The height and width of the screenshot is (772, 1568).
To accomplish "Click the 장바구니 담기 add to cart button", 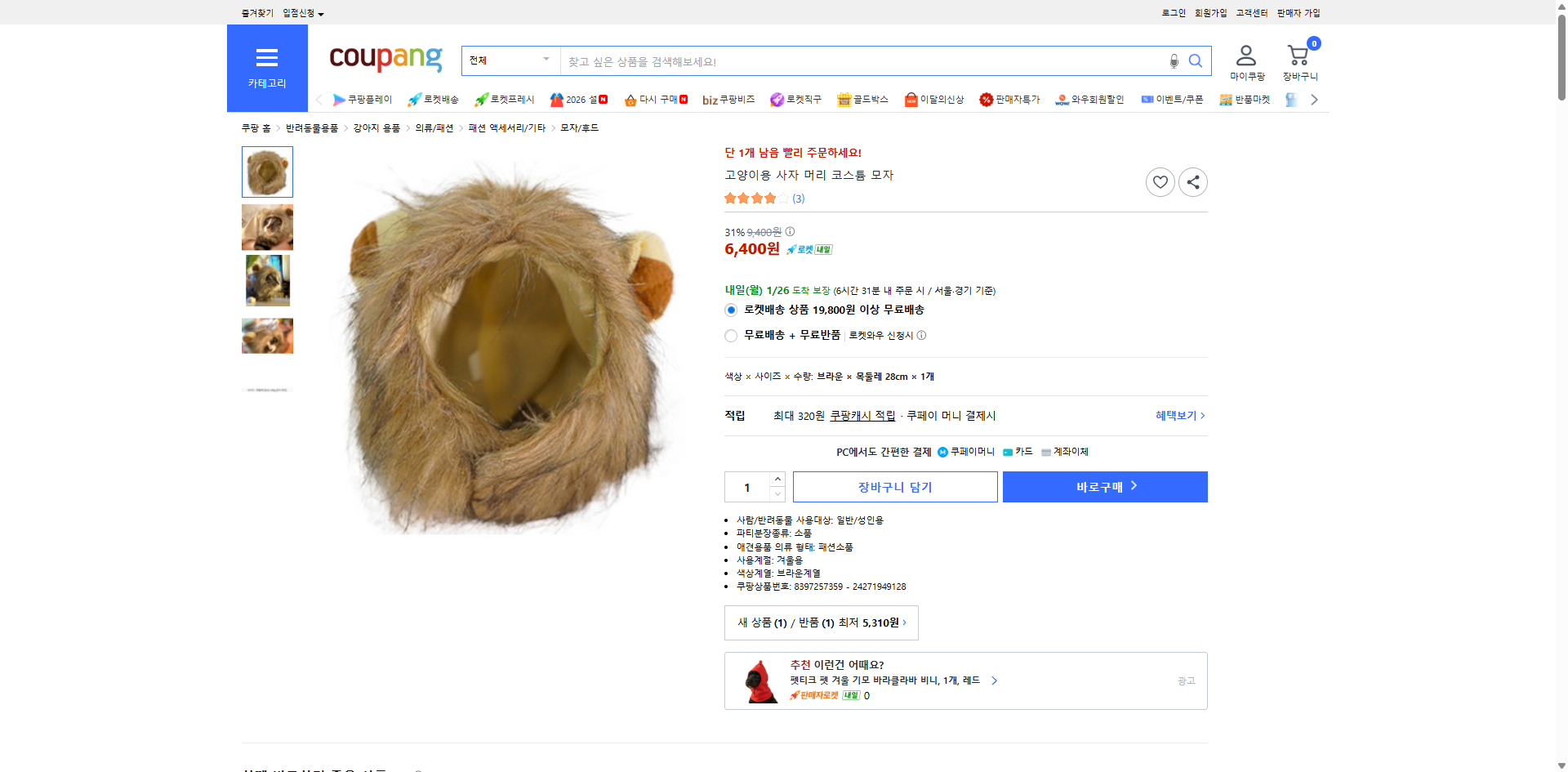I will [895, 486].
